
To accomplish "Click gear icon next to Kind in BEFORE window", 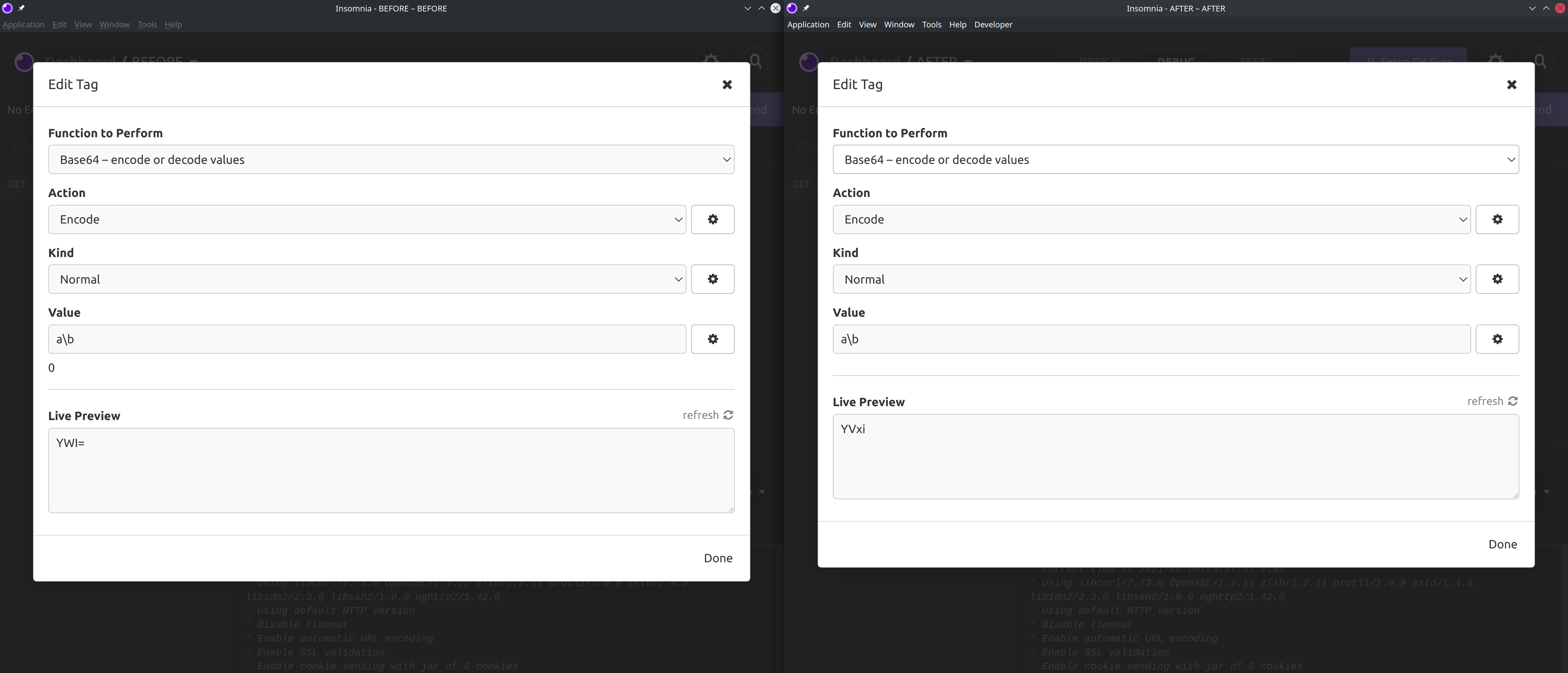I will 712,279.
